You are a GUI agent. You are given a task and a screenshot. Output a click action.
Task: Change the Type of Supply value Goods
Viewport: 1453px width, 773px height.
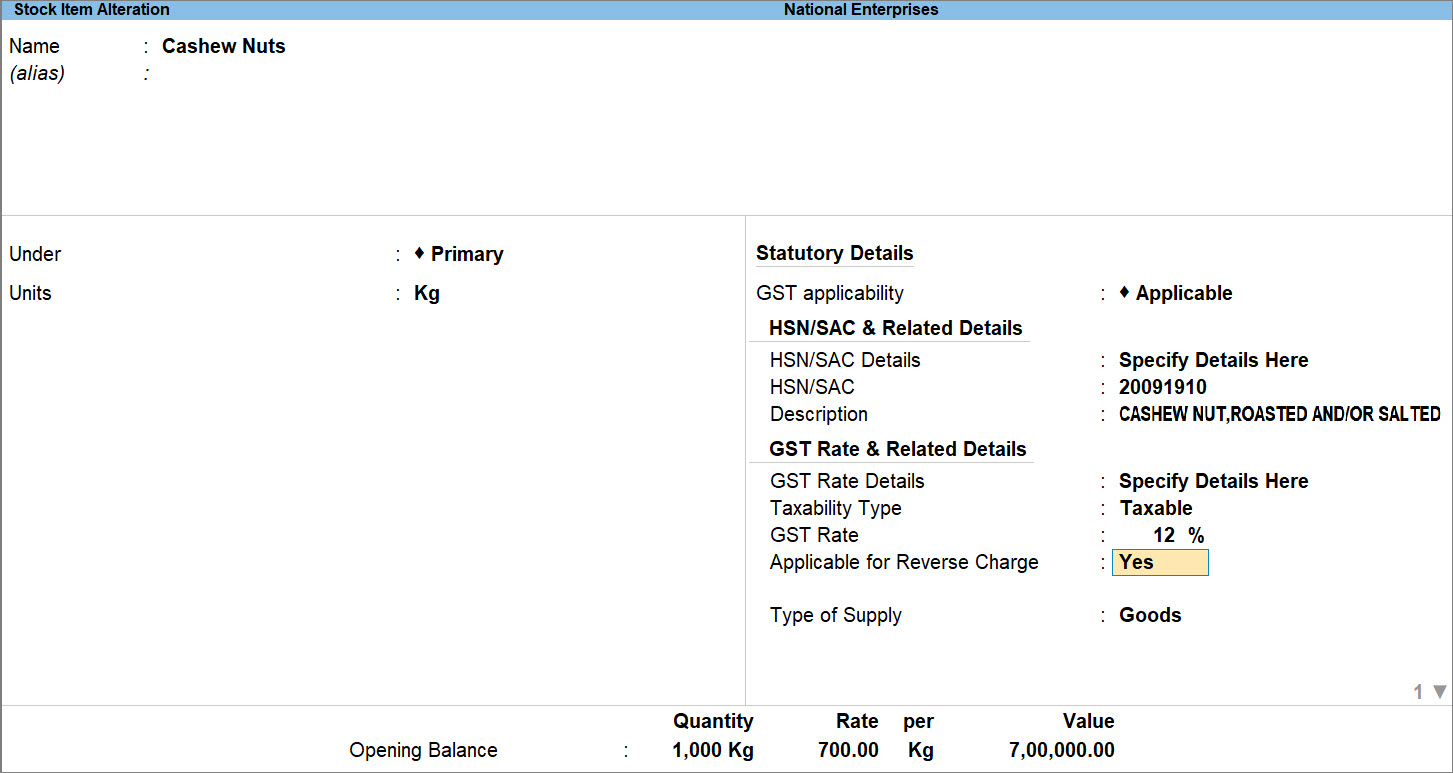(1150, 615)
